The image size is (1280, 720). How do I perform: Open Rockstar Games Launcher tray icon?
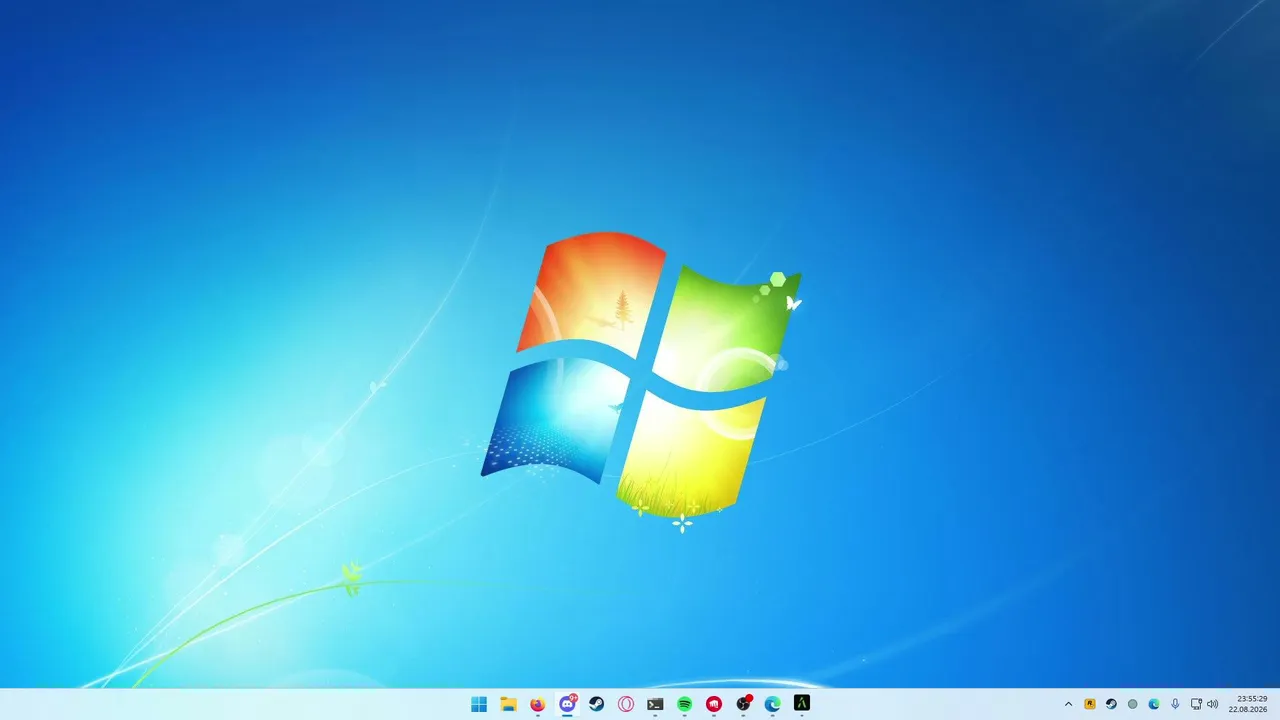1090,704
